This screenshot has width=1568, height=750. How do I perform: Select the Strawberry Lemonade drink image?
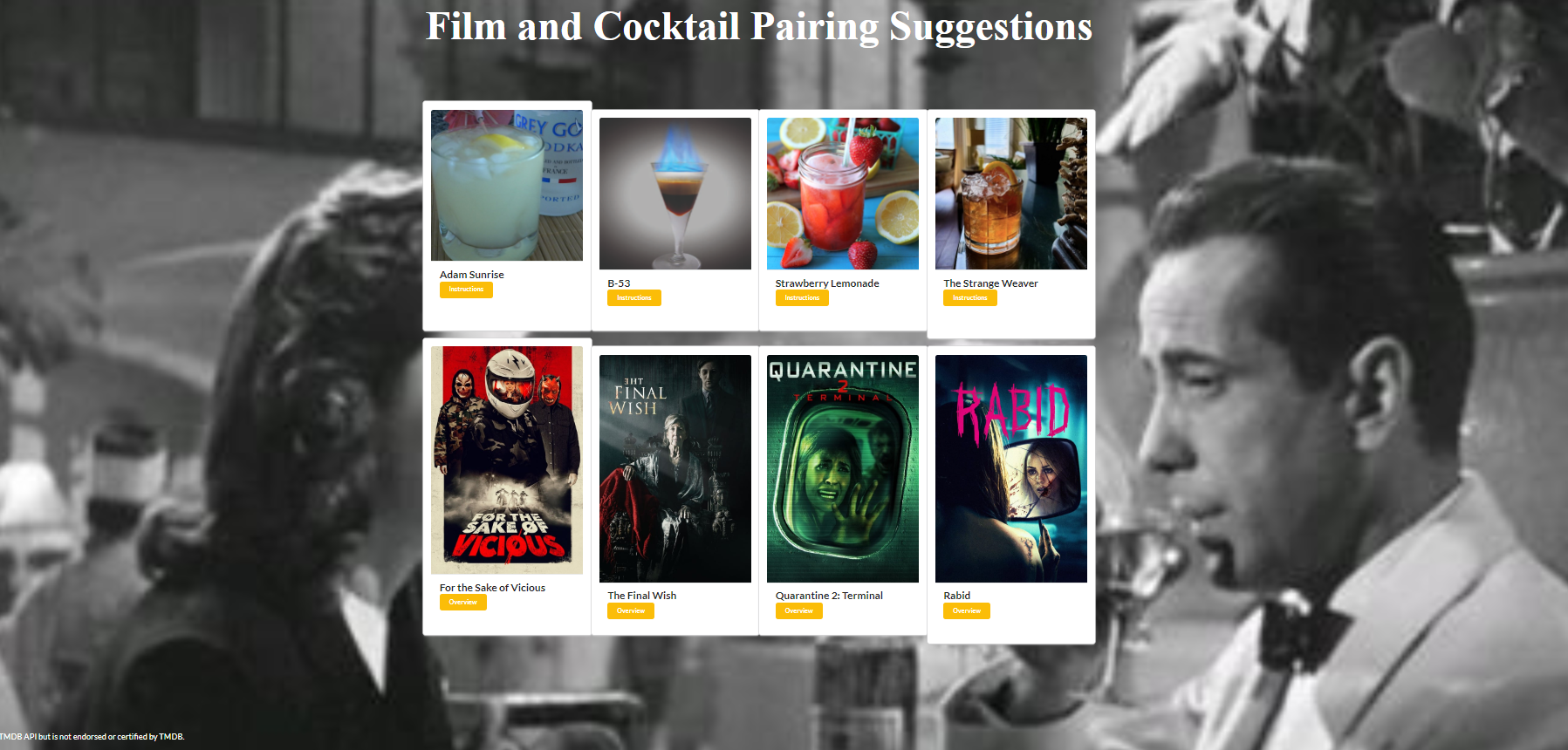(843, 194)
